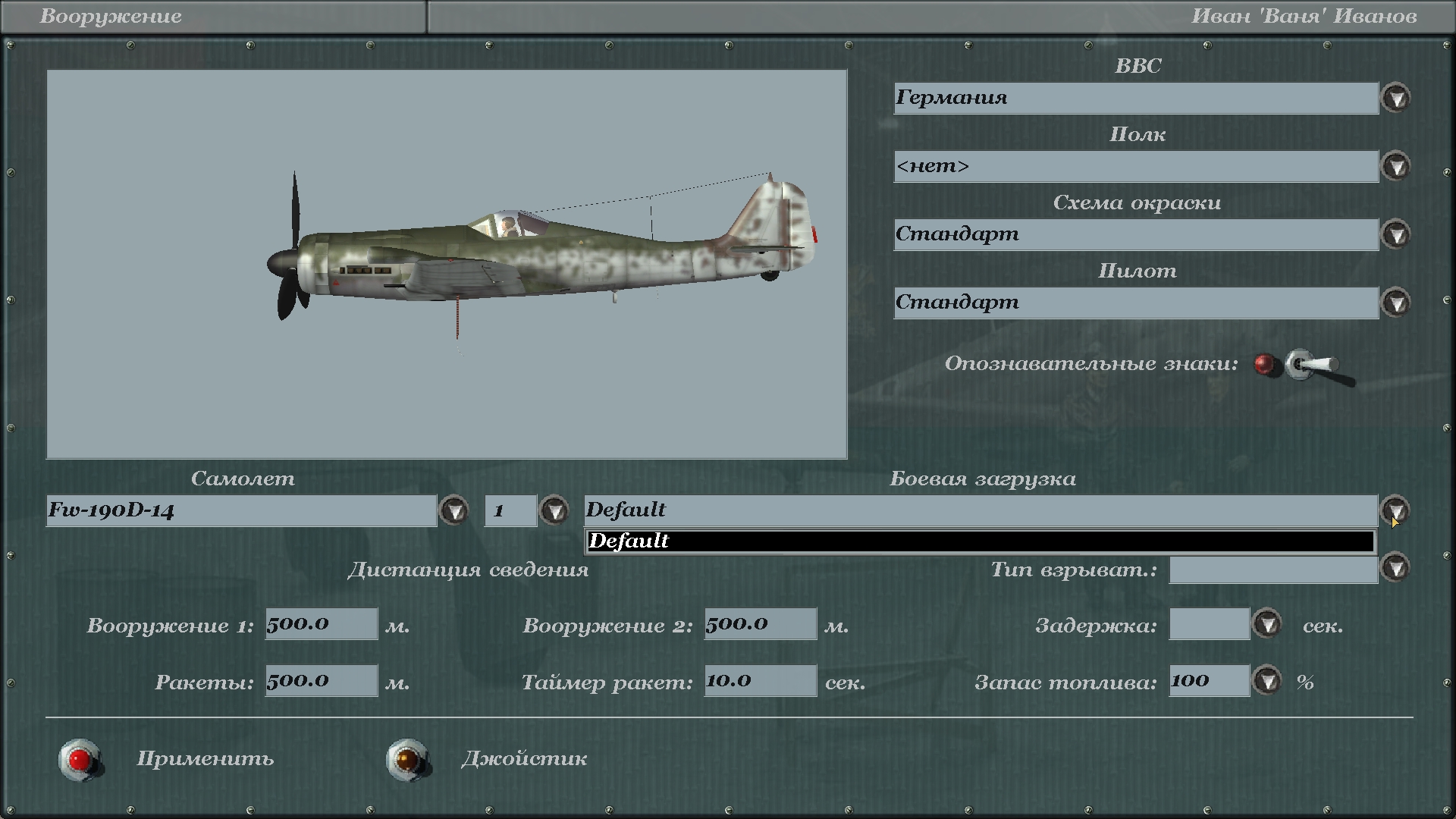Open aircraft number dropdown arrow

pyautogui.click(x=554, y=511)
